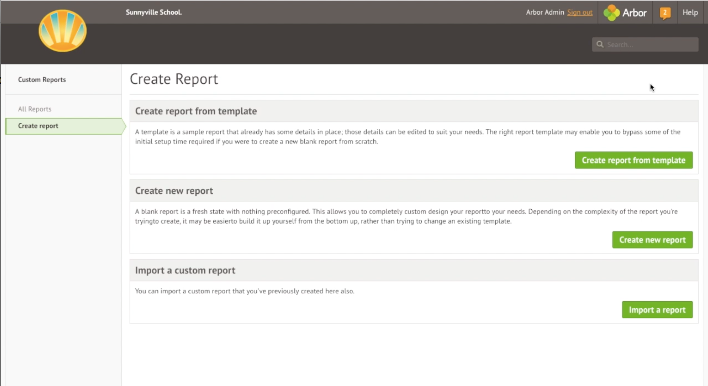Open the Help menu
Image resolution: width=708 pixels, height=386 pixels.
pos(689,13)
